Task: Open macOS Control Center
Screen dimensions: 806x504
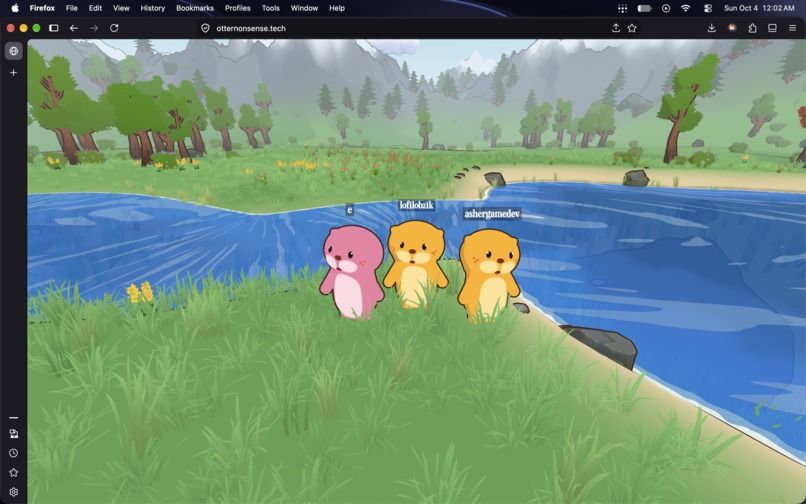Action: [x=708, y=8]
